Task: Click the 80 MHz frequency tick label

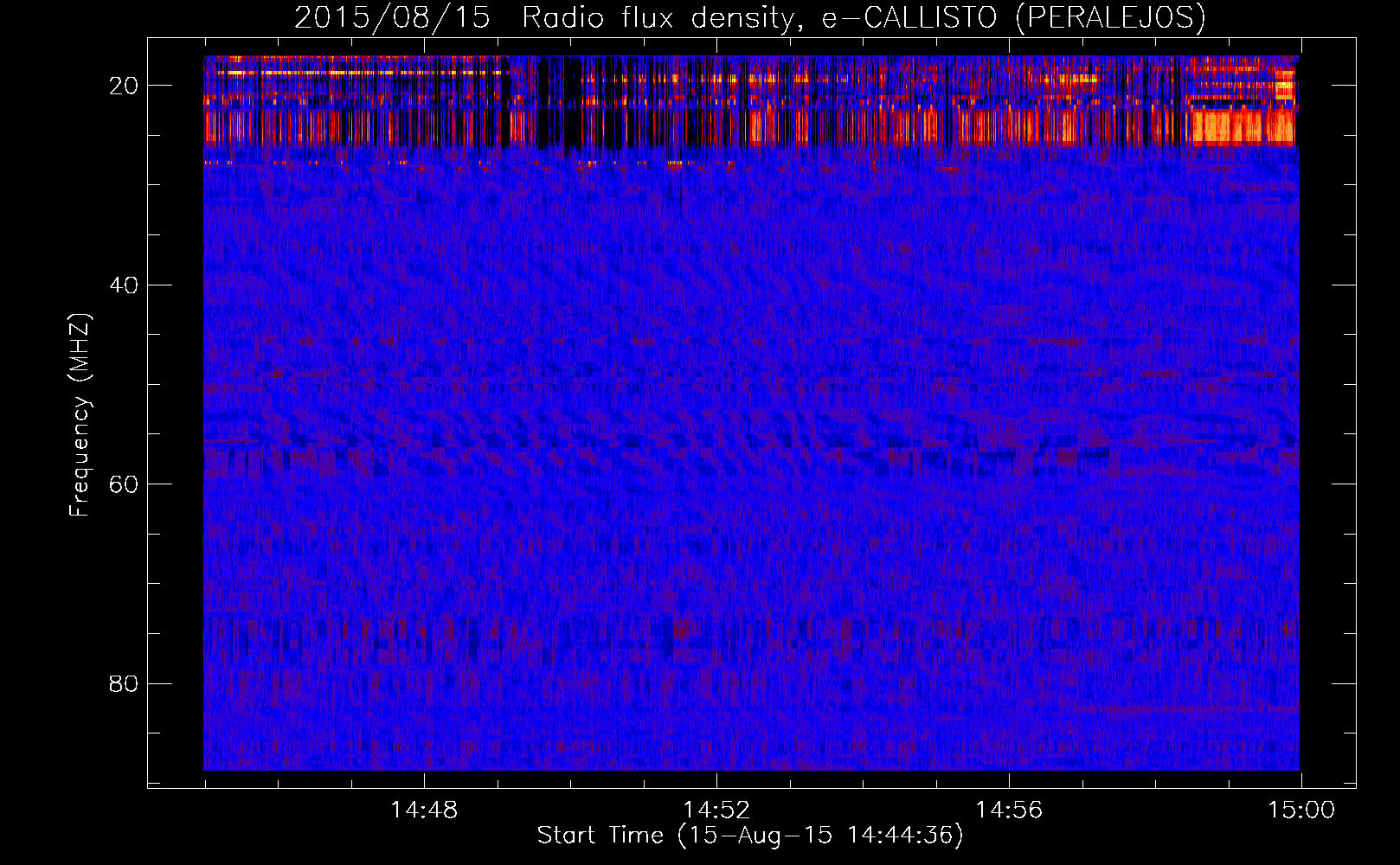Action: click(124, 684)
